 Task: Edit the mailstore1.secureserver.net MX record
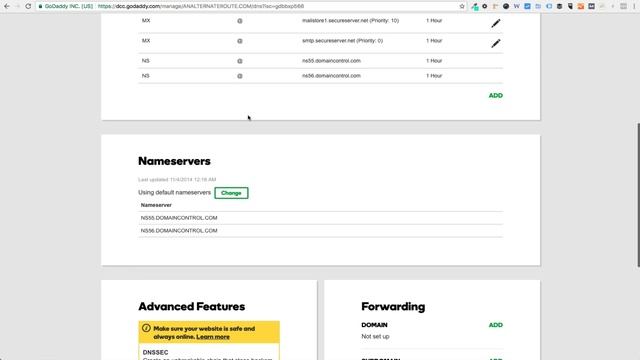coord(496,23)
